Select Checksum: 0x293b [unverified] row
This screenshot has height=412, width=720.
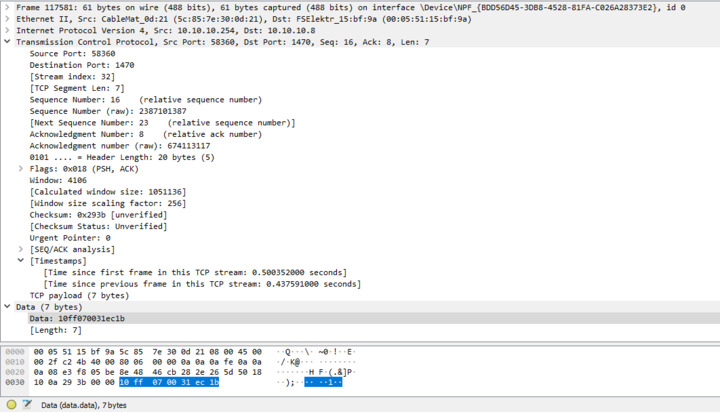98,214
